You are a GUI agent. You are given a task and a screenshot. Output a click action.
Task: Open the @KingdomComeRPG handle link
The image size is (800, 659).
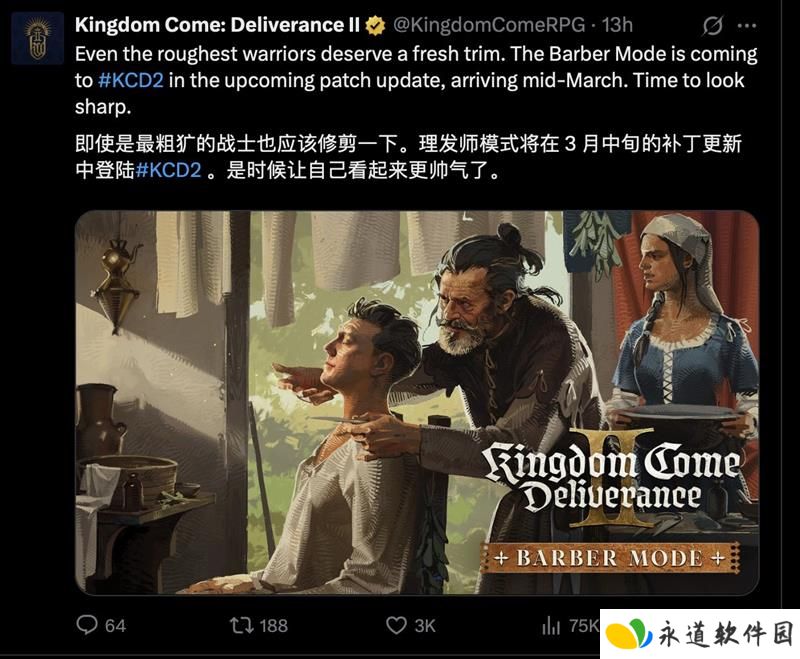point(489,25)
